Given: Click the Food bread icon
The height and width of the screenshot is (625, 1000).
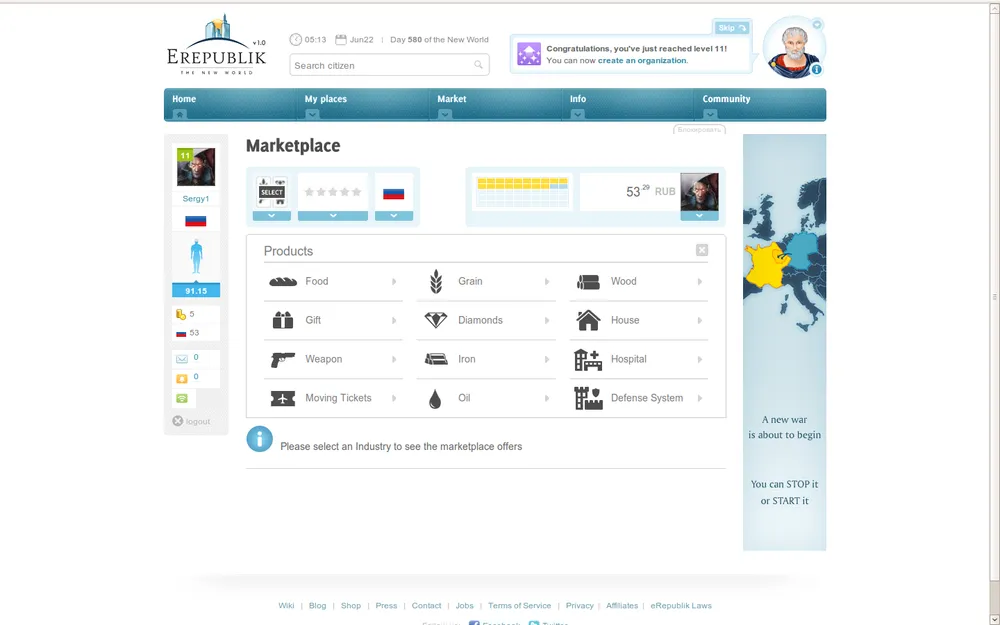Looking at the screenshot, I should tap(283, 281).
